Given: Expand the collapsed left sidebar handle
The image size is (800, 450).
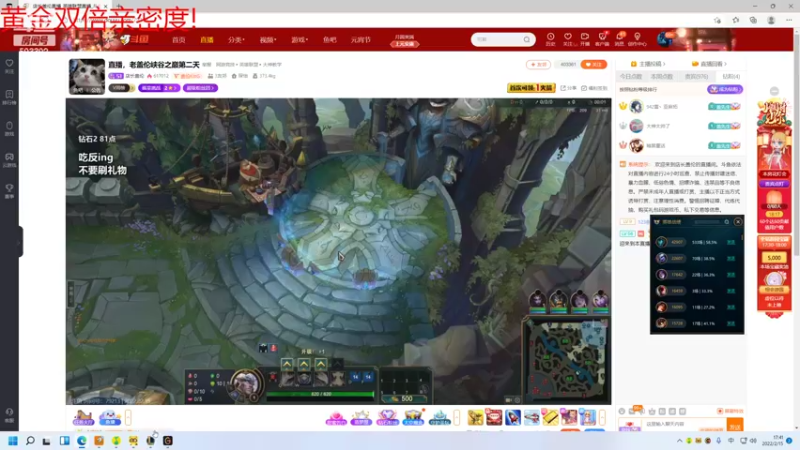Looking at the screenshot, I should [20, 242].
